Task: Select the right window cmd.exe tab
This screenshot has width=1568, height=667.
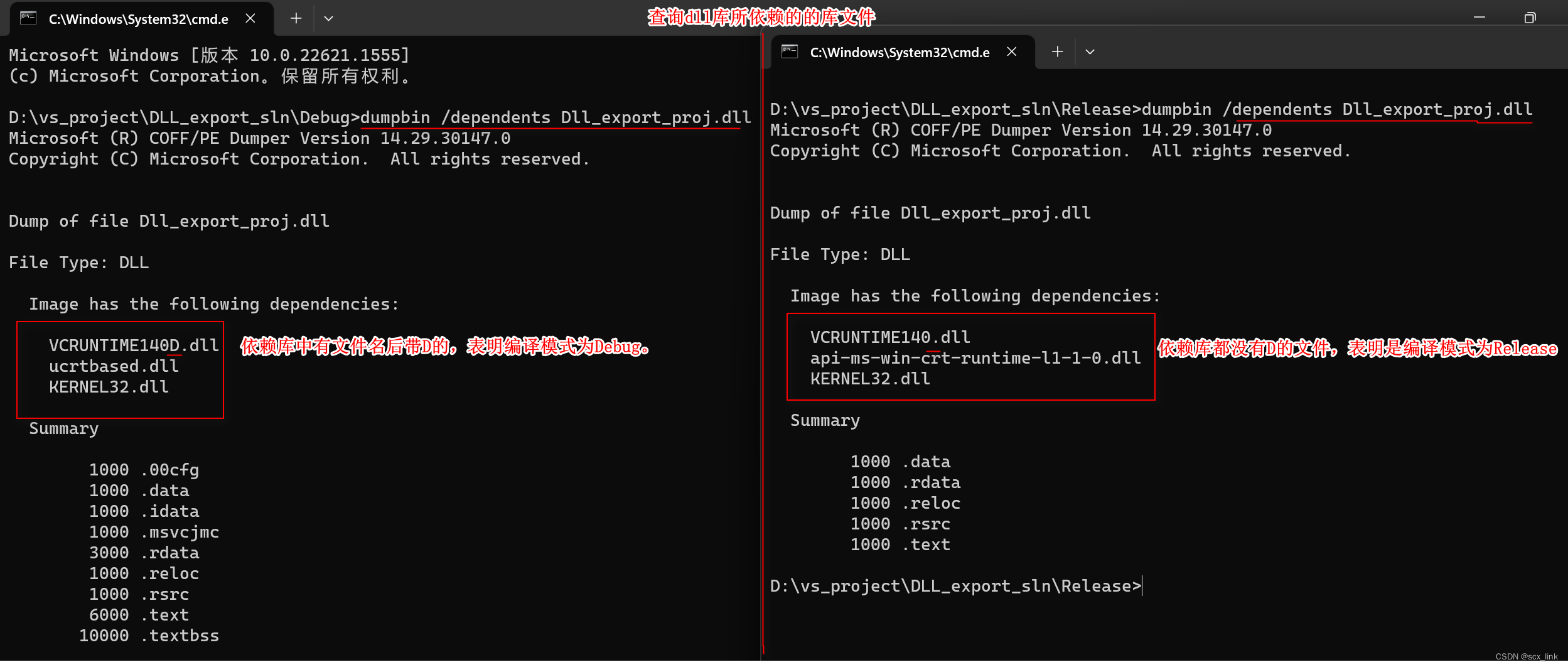Action: click(x=903, y=52)
